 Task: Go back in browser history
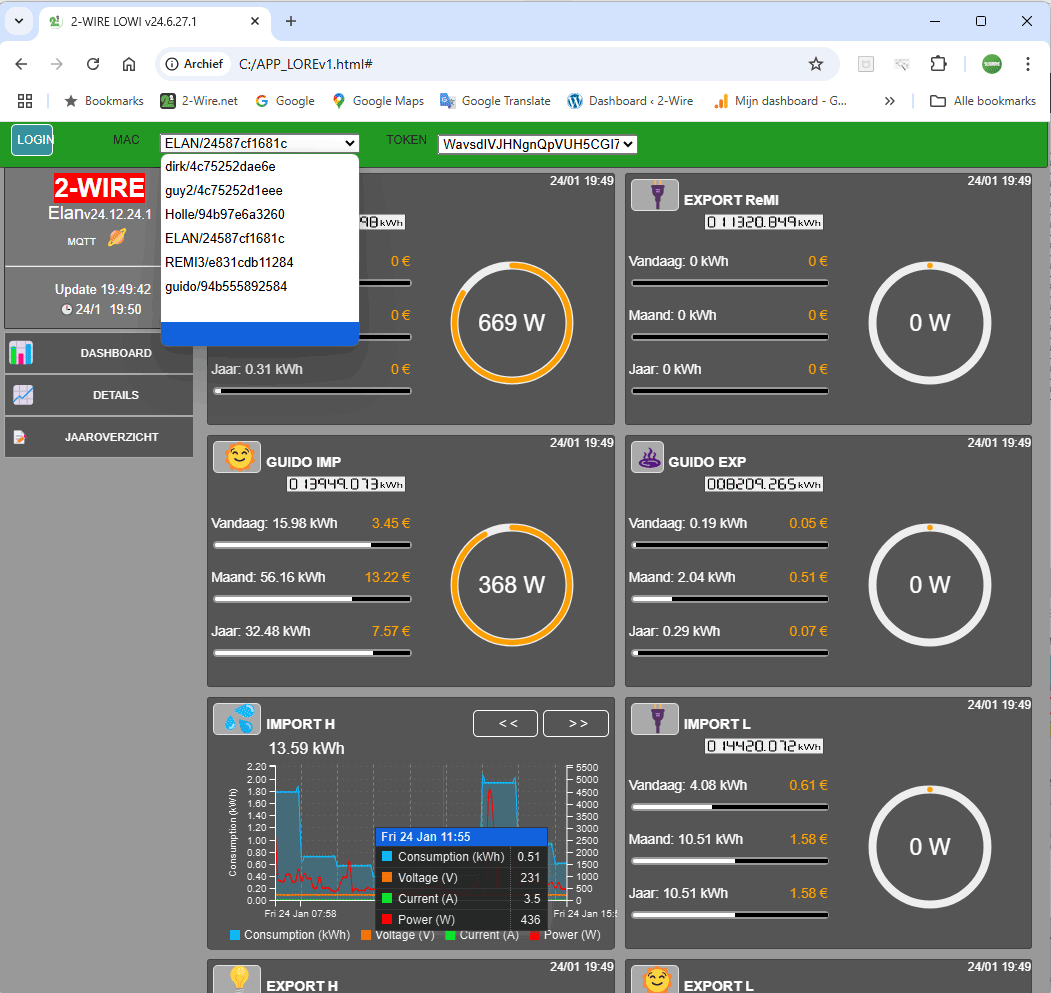[21, 64]
